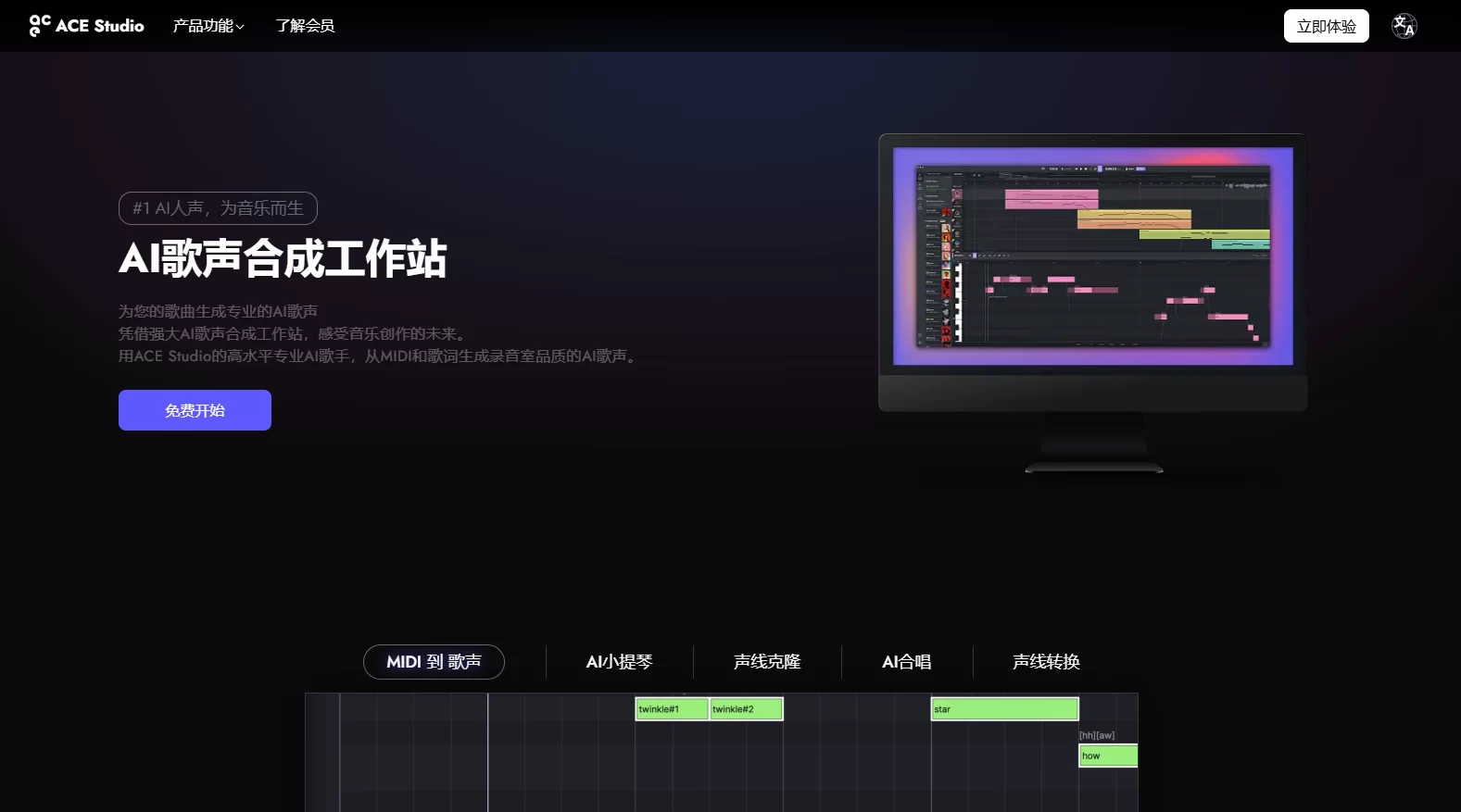The width and height of the screenshot is (1461, 812).
Task: Select the MIDI 到 歌声 tab
Action: [x=434, y=662]
